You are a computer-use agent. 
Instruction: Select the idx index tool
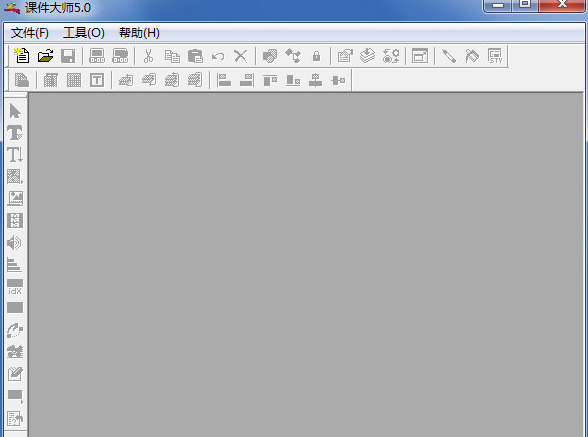(15, 287)
